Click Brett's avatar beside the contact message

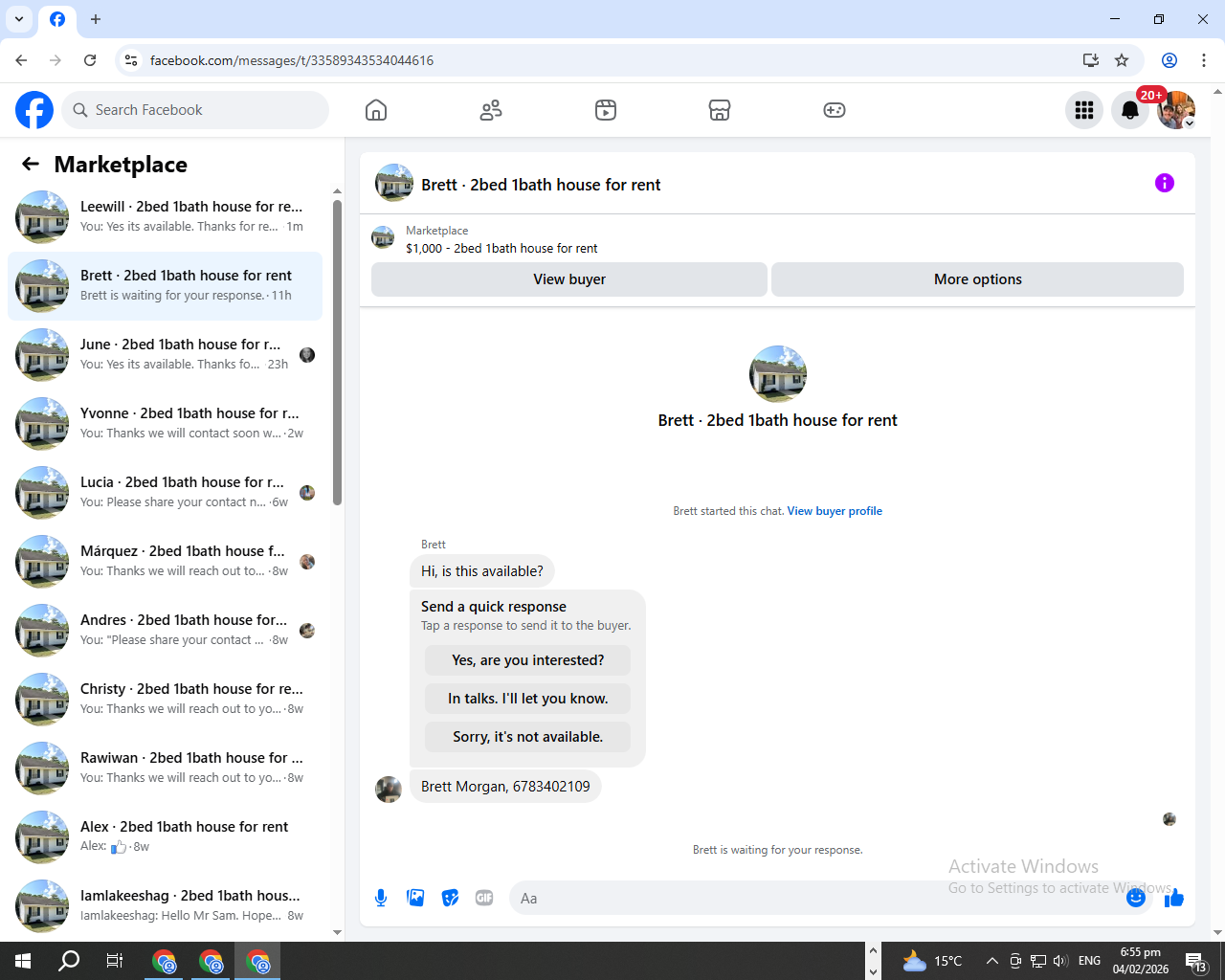[x=389, y=790]
